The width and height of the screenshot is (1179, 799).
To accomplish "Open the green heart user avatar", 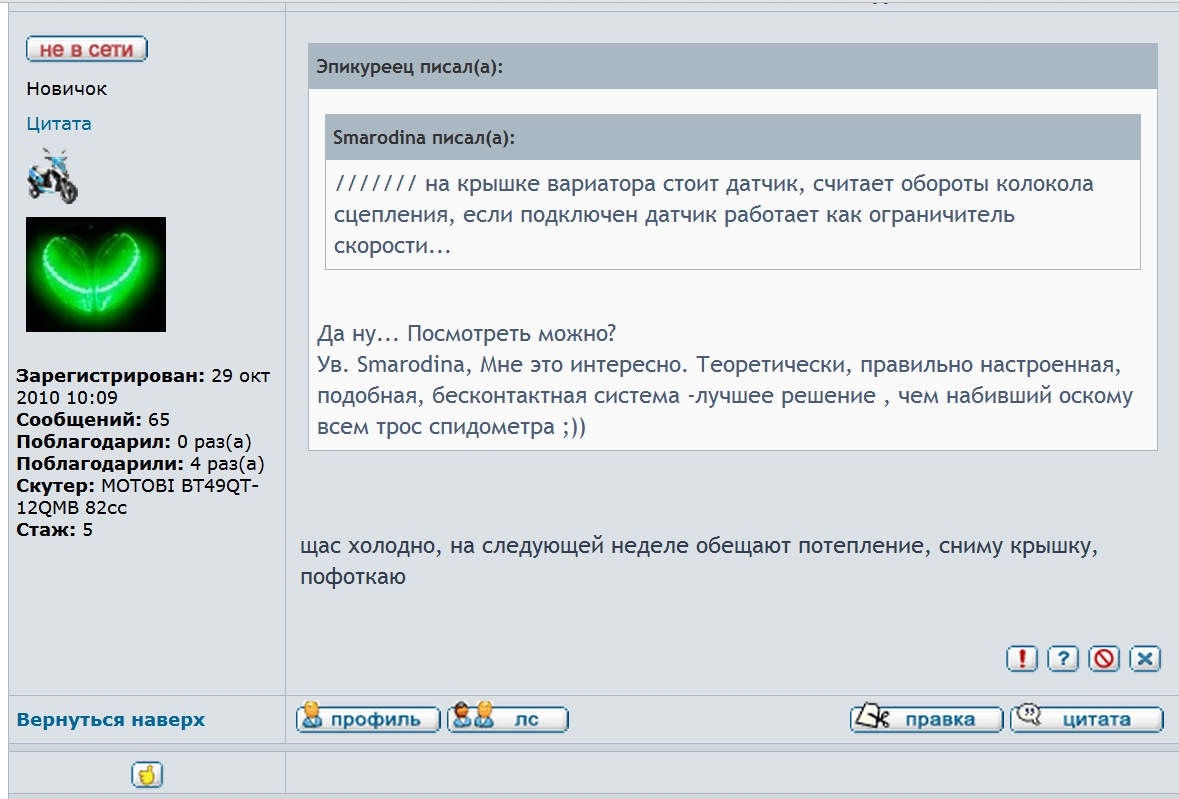I will [96, 274].
